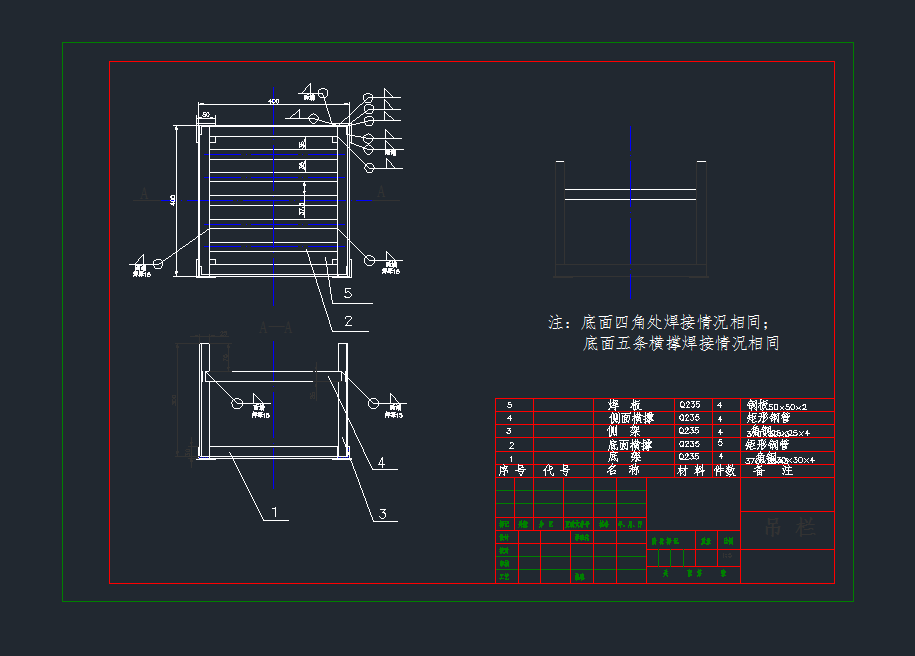This screenshot has width=915, height=656.
Task: Click the 50 dimension at top-left corner
Action: [206, 115]
